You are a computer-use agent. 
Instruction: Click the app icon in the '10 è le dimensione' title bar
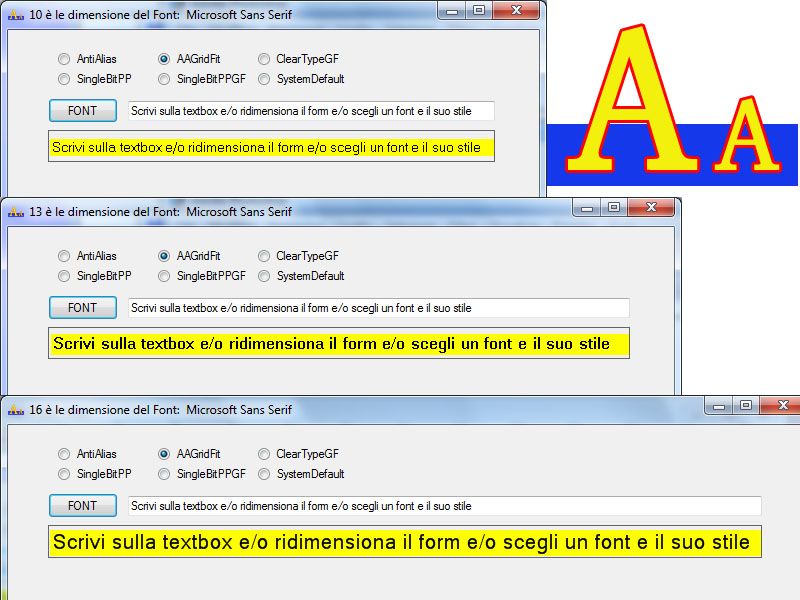tap(16, 15)
